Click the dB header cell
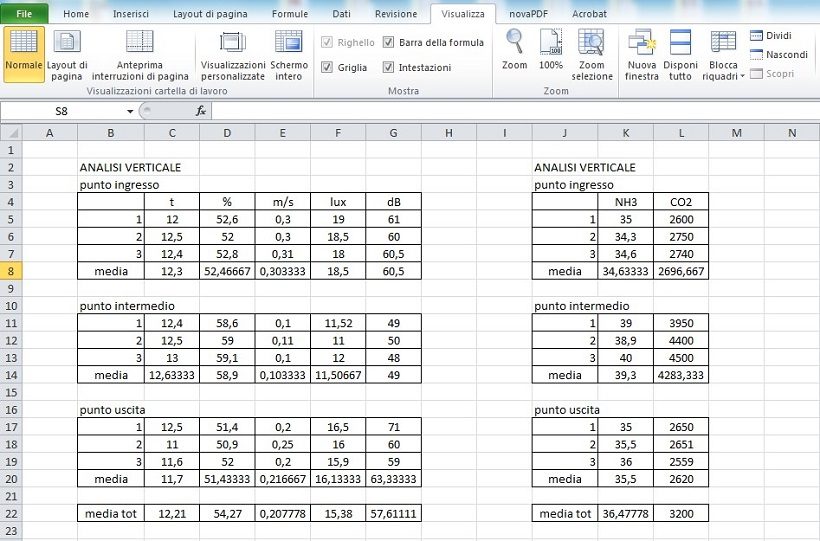 pos(393,202)
